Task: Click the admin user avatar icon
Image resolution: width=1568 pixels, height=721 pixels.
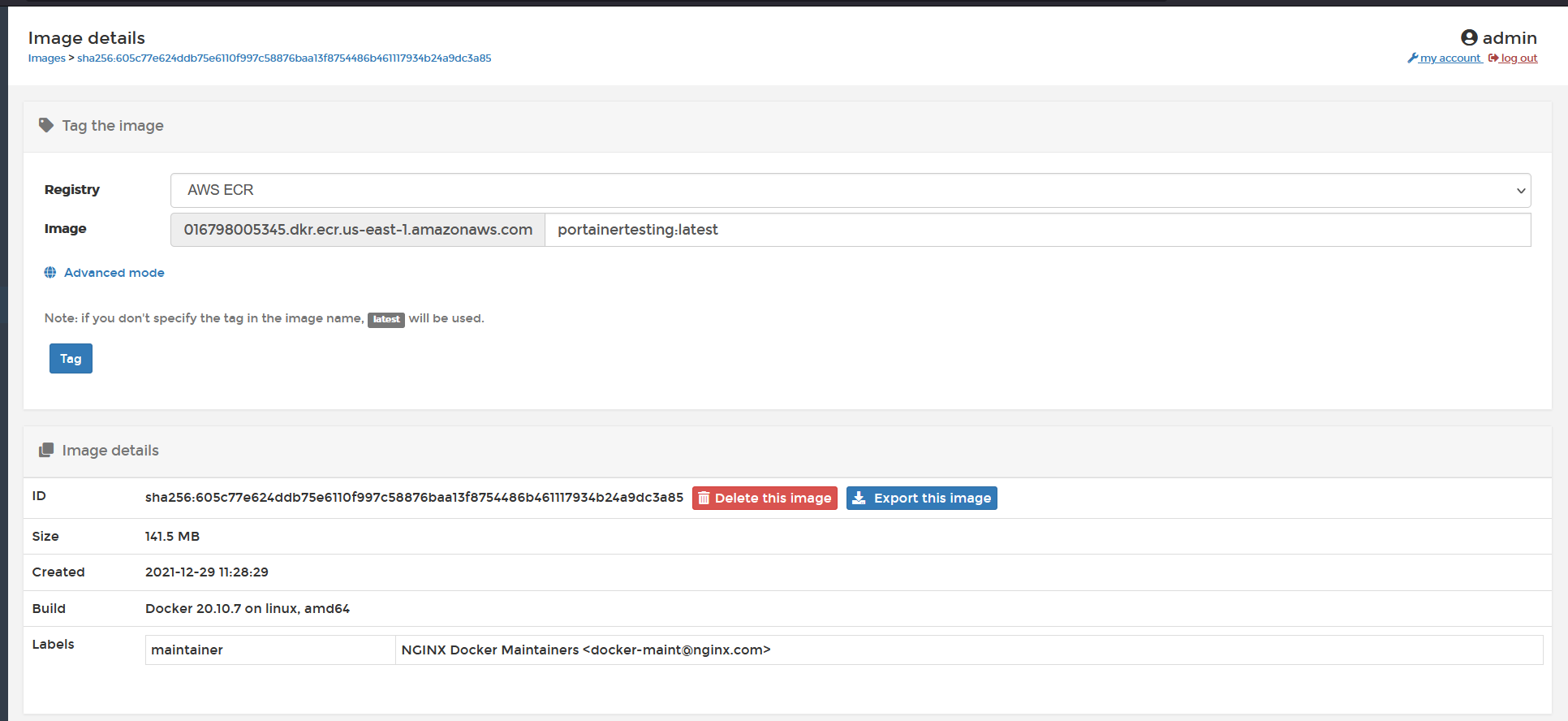Action: pos(1469,37)
